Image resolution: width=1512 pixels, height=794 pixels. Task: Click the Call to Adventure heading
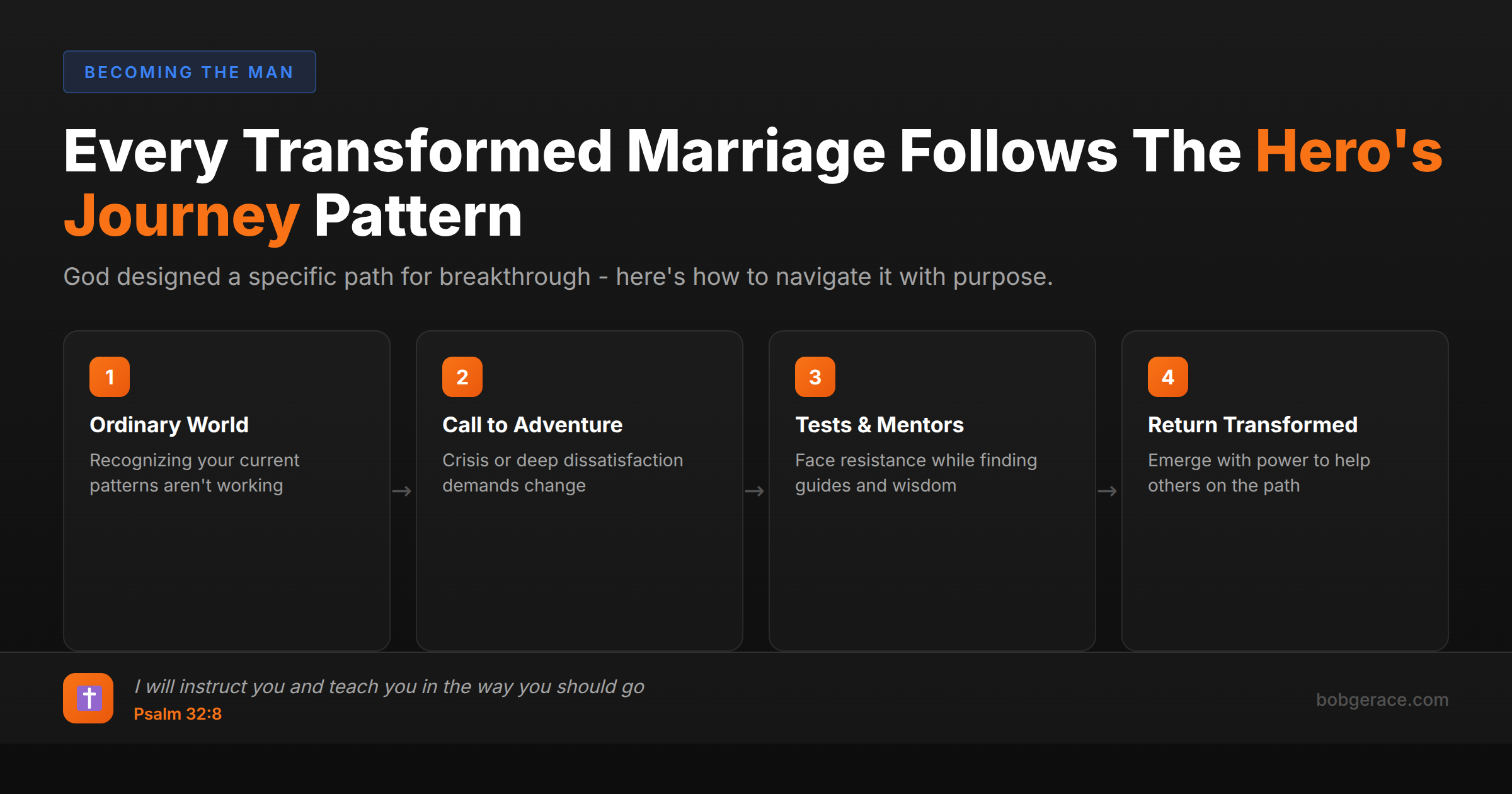pyautogui.click(x=532, y=424)
